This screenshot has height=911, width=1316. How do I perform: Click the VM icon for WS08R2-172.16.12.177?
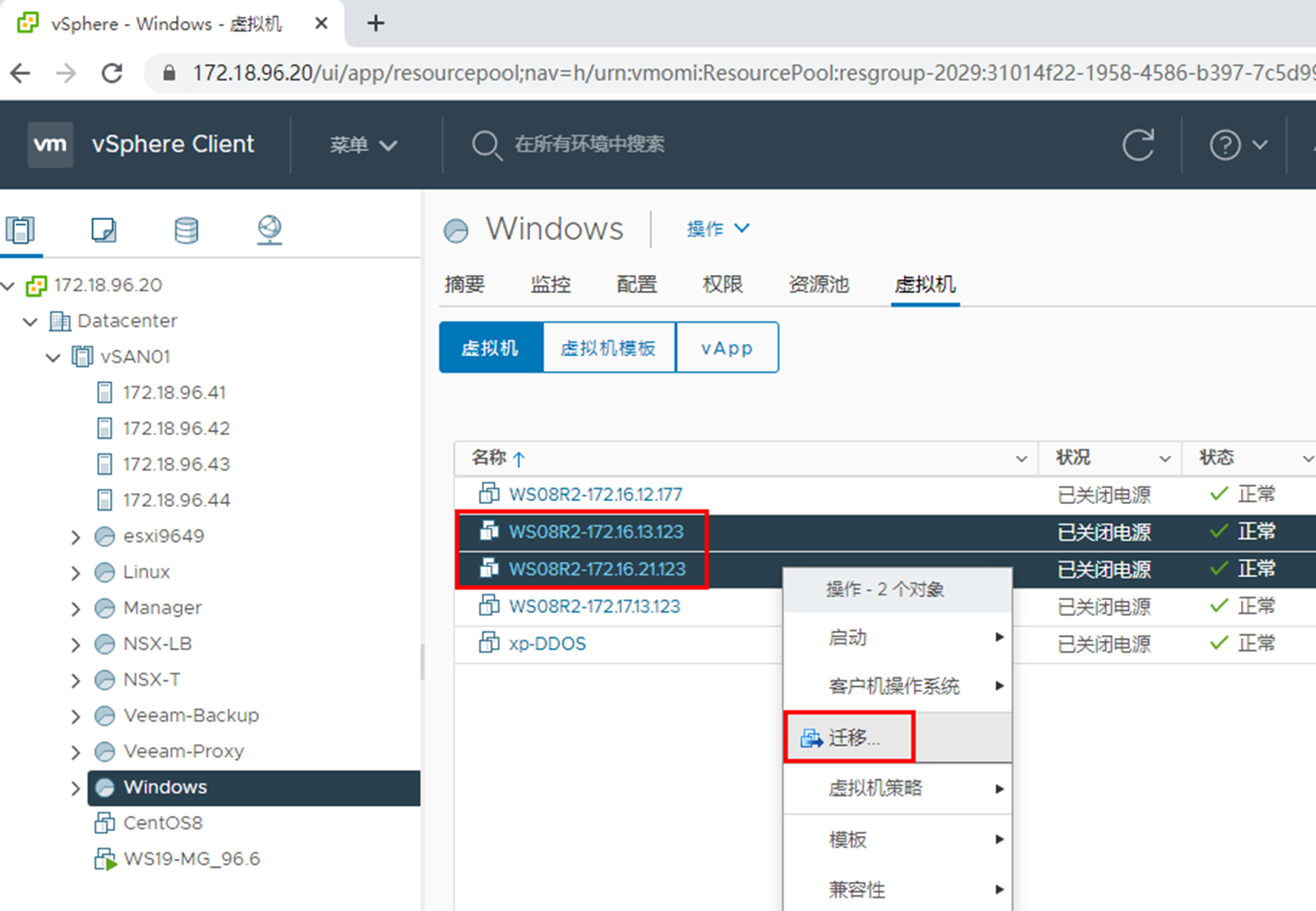489,493
